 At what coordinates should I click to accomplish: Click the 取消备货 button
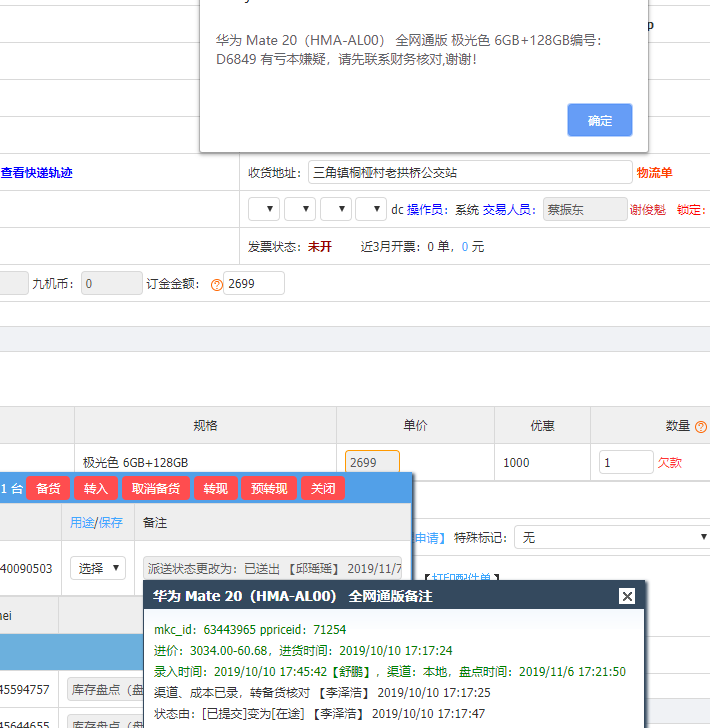(x=156, y=488)
